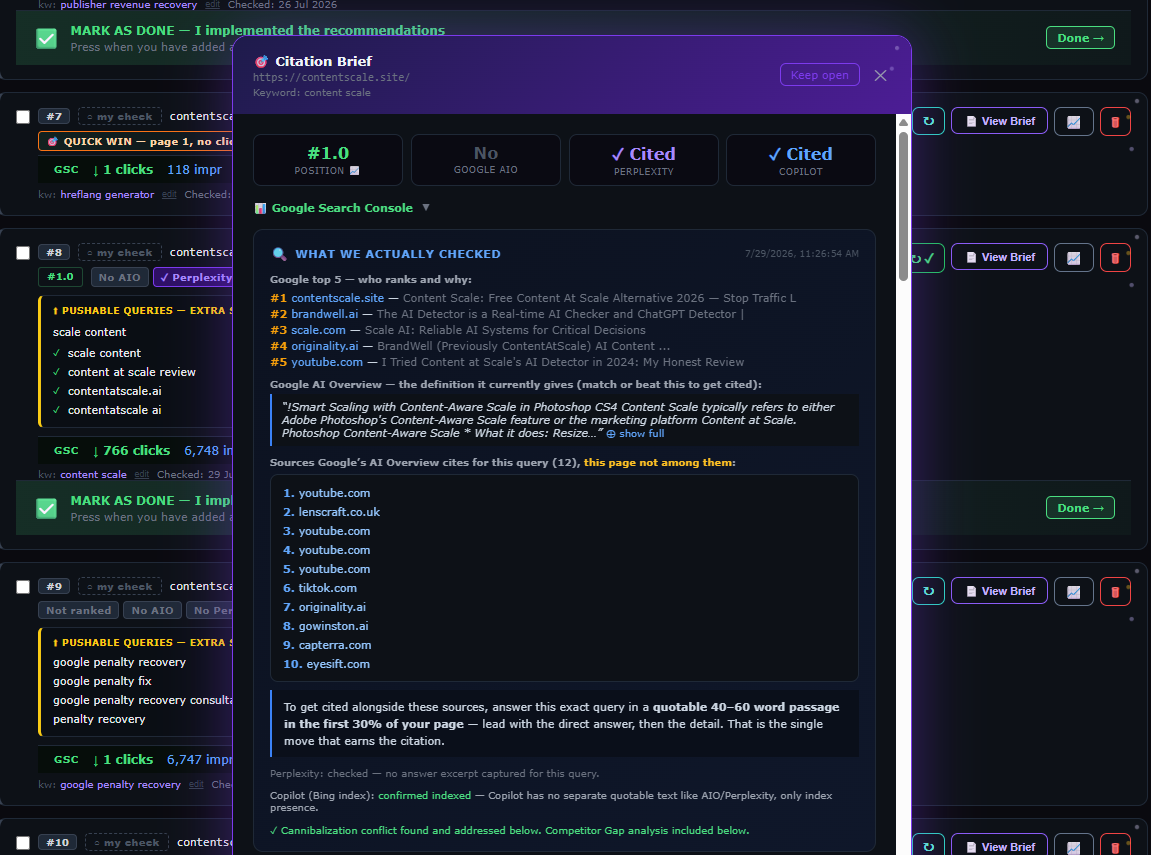Delete row #7 with the trash icon

tap(1115, 122)
